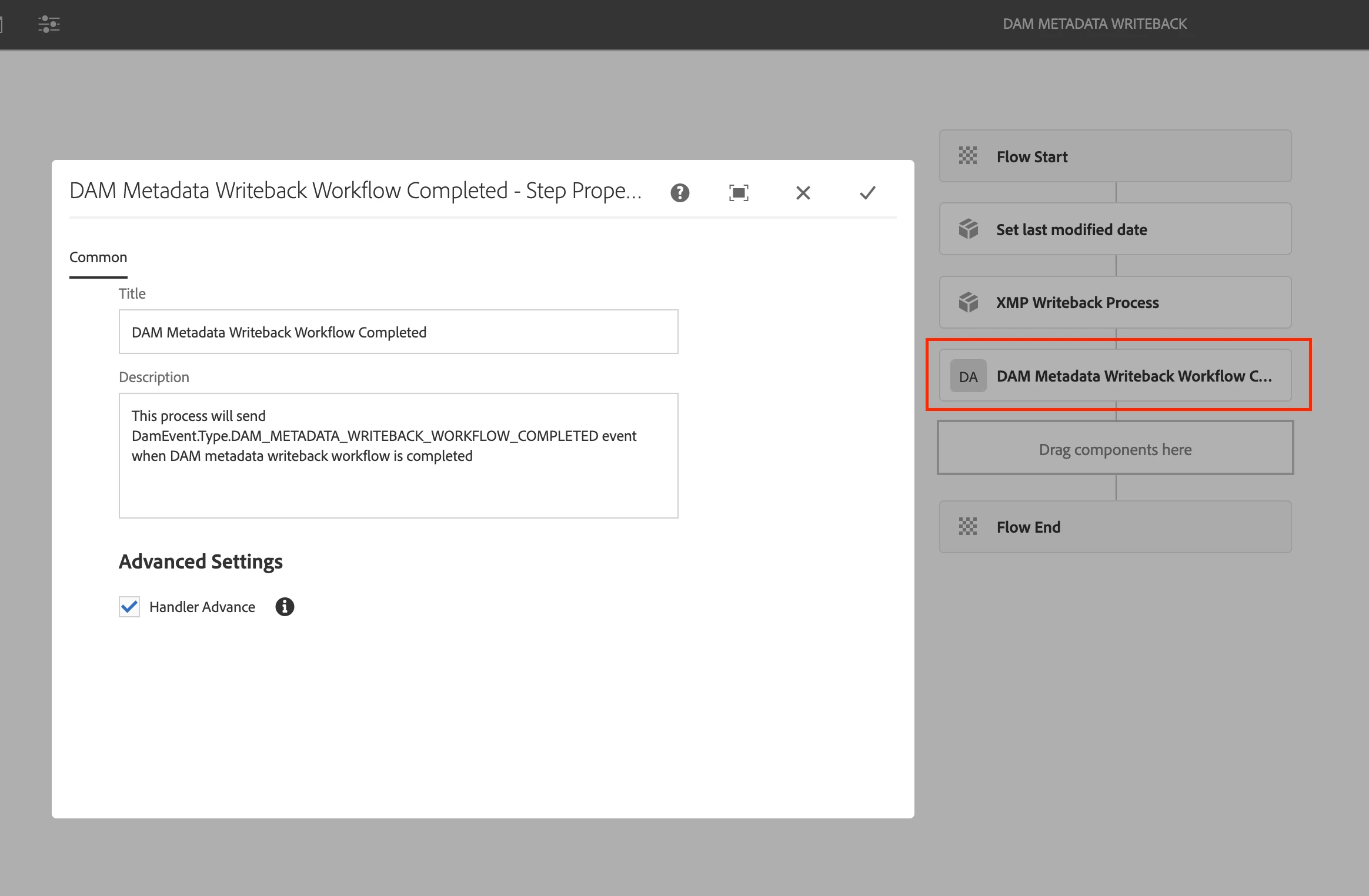Image resolution: width=1369 pixels, height=896 pixels.
Task: Select the DAM Metadata Writeback Workflow step
Action: click(x=1133, y=376)
